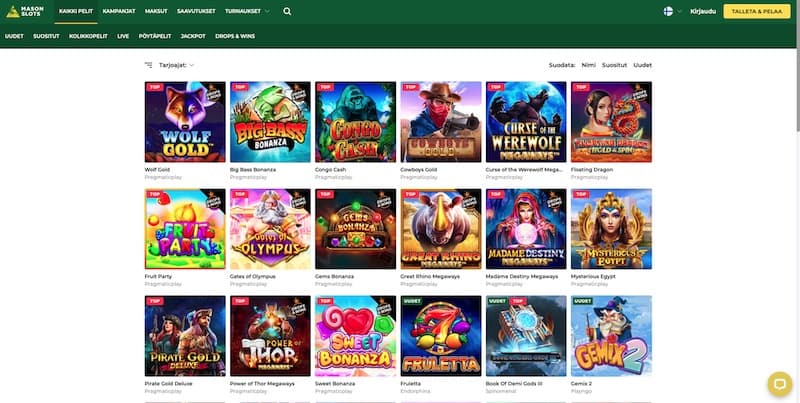Click the Endorphina provider label under Fruletta
This screenshot has height=403, width=800.
point(415,391)
